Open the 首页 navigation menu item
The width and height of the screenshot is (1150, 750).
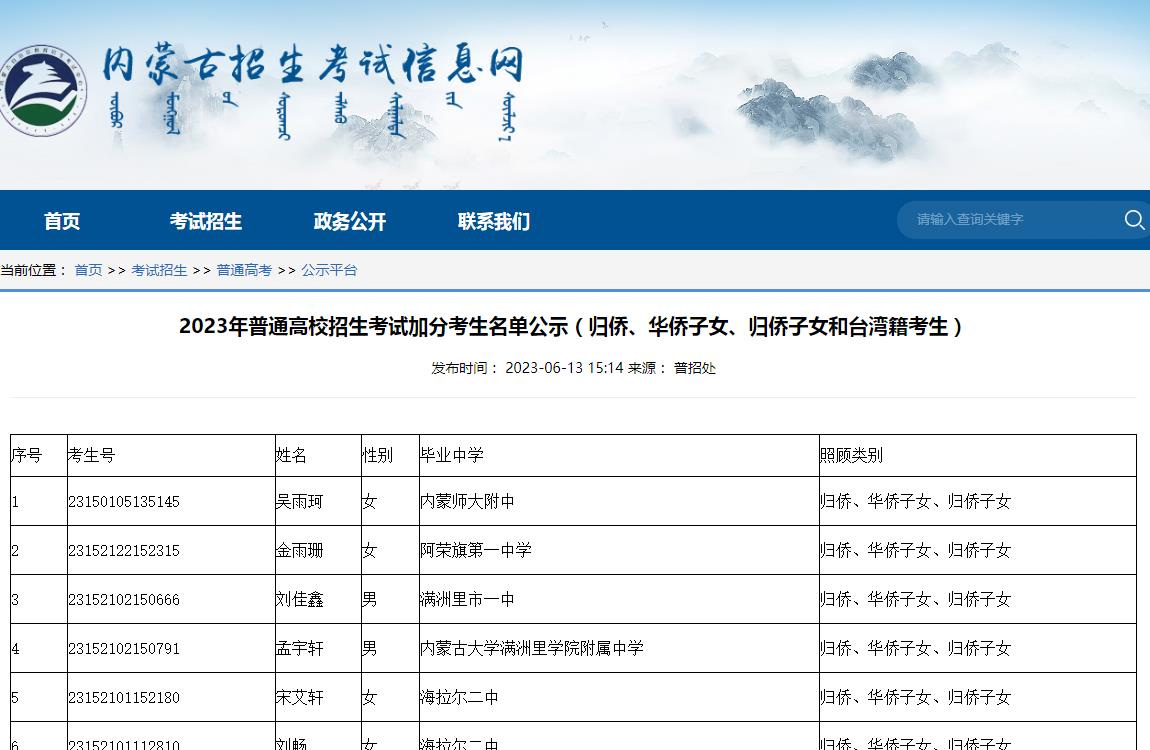click(x=62, y=221)
